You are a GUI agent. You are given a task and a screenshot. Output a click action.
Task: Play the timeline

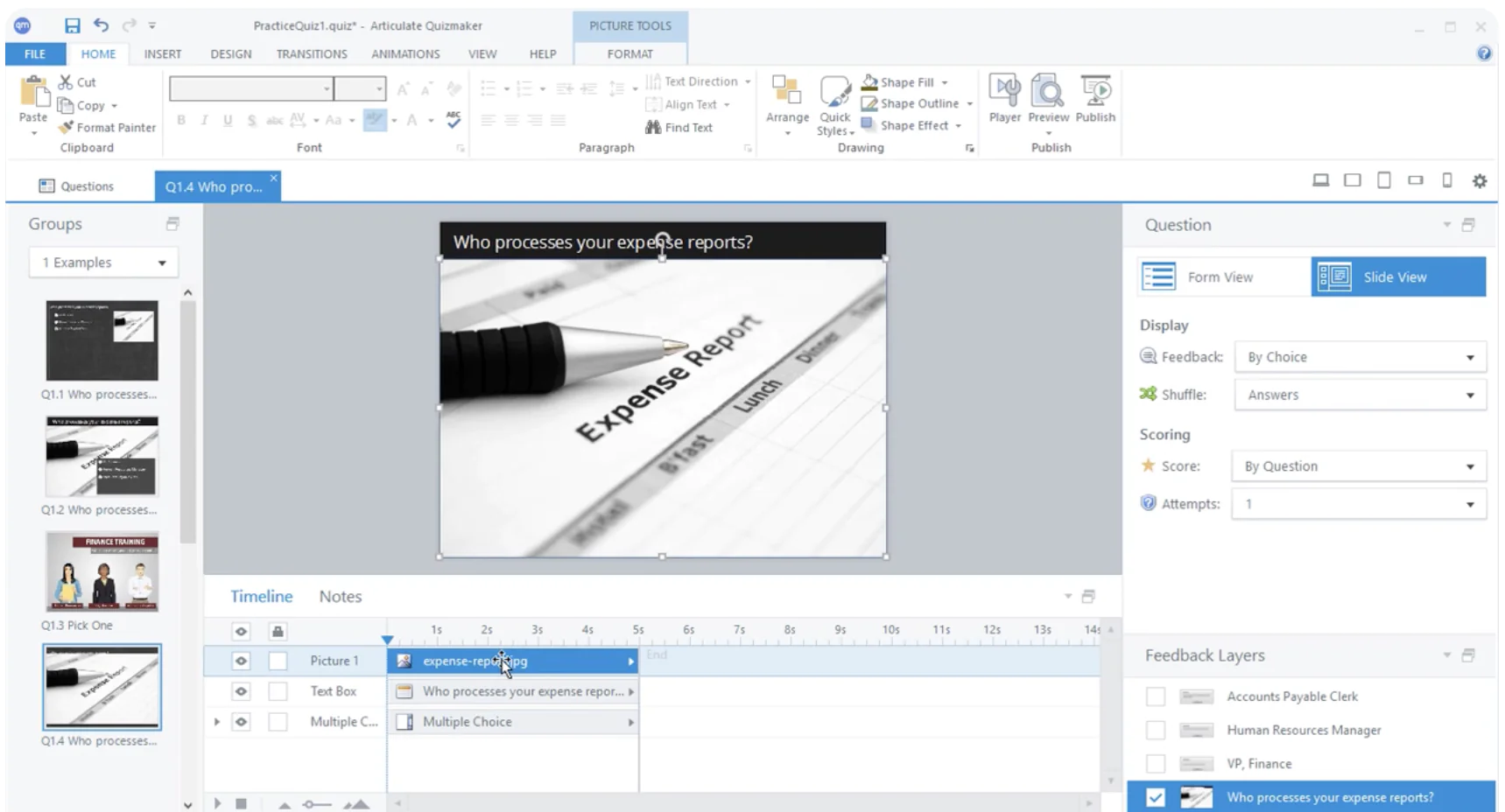pos(217,803)
